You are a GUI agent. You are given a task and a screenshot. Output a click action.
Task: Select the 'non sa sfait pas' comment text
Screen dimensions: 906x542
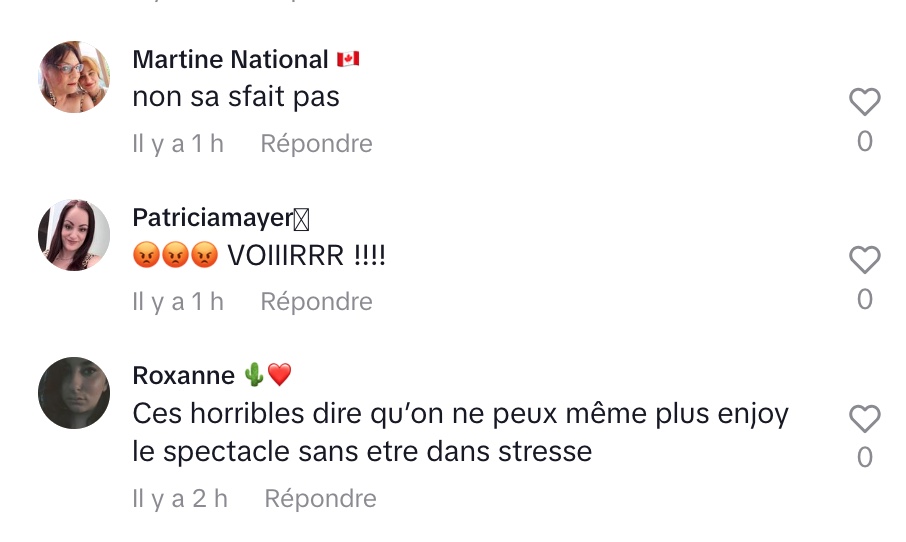pos(236,96)
